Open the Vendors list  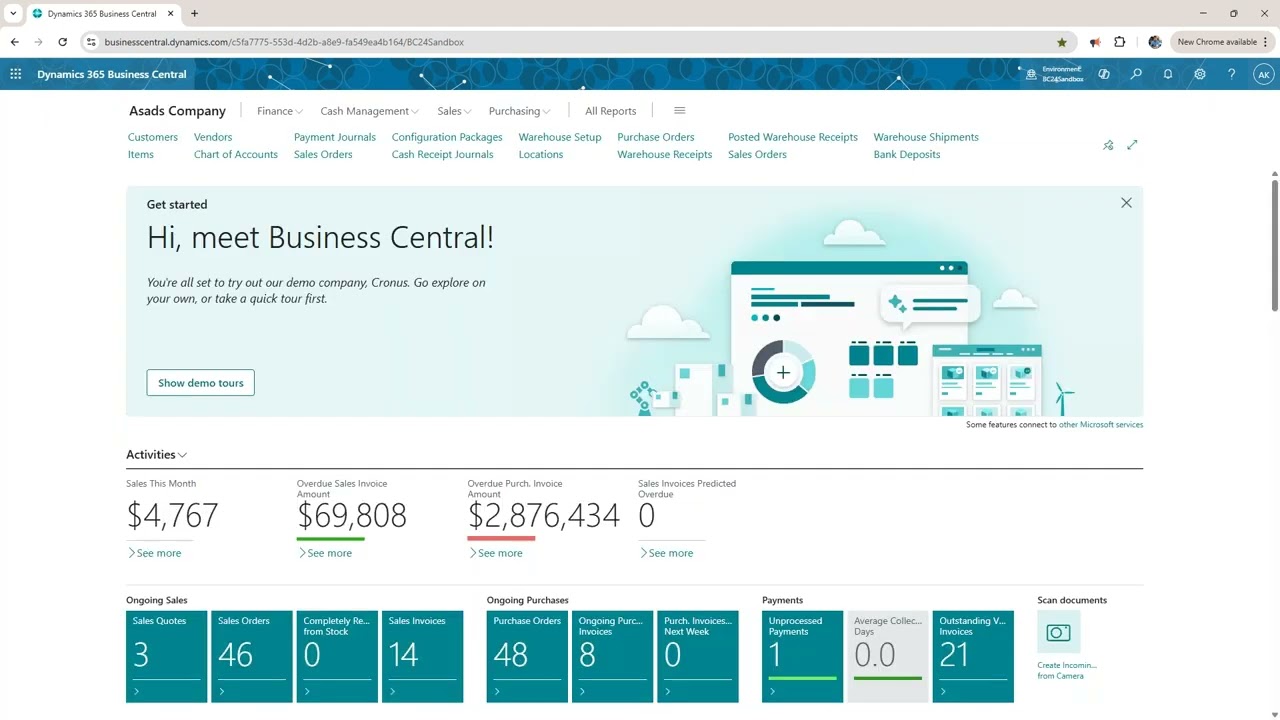click(x=213, y=137)
